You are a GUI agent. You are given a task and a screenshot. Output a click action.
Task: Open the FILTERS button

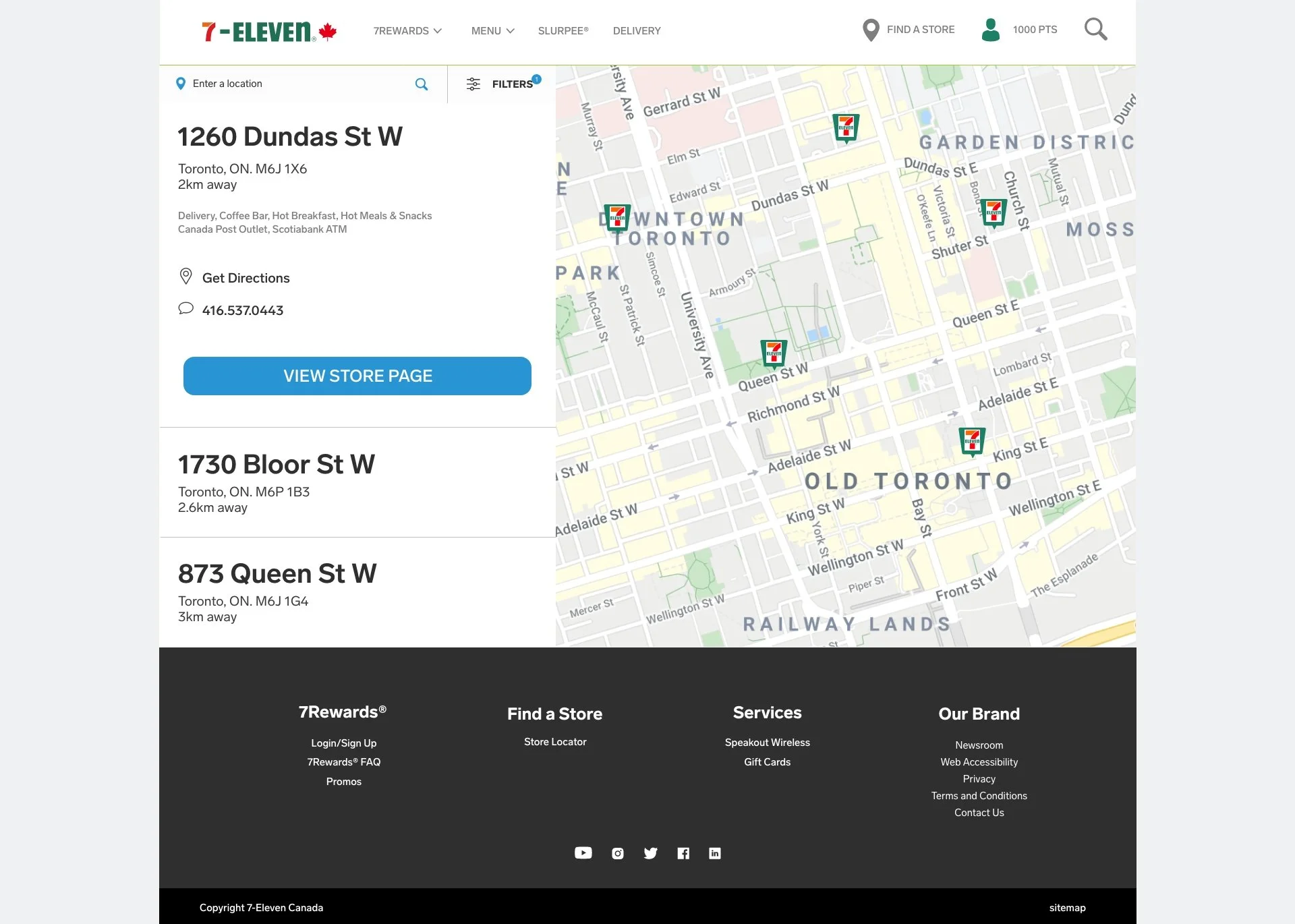503,84
